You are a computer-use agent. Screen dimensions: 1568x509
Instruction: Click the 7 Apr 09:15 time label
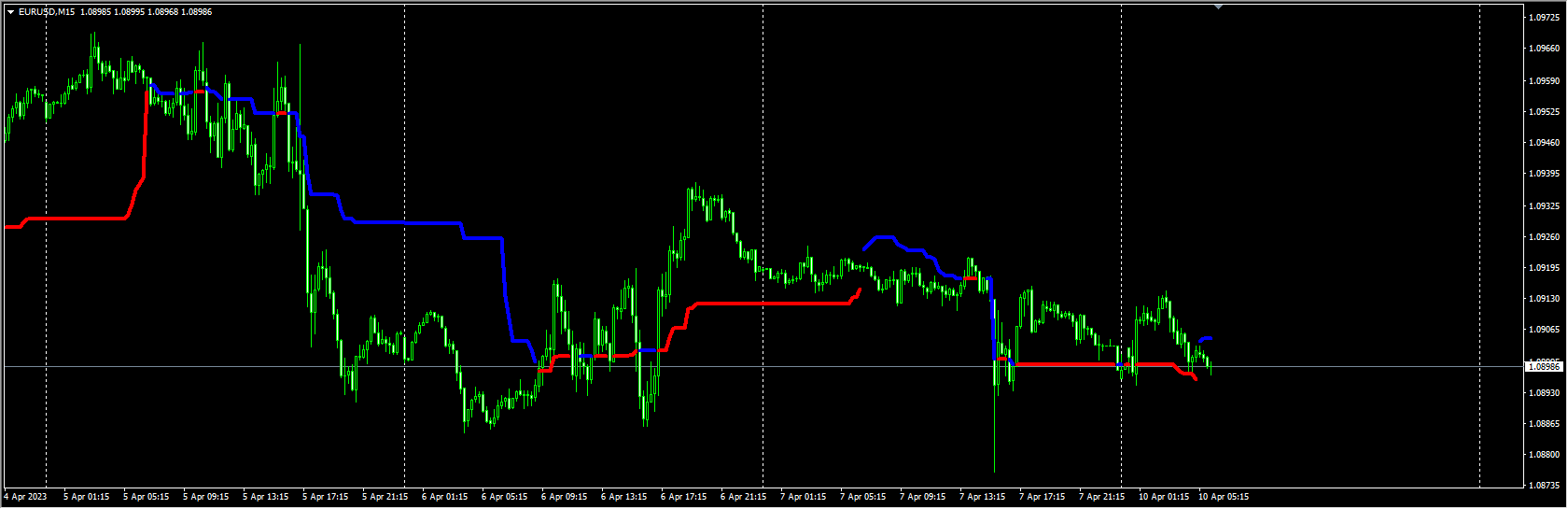pos(922,497)
